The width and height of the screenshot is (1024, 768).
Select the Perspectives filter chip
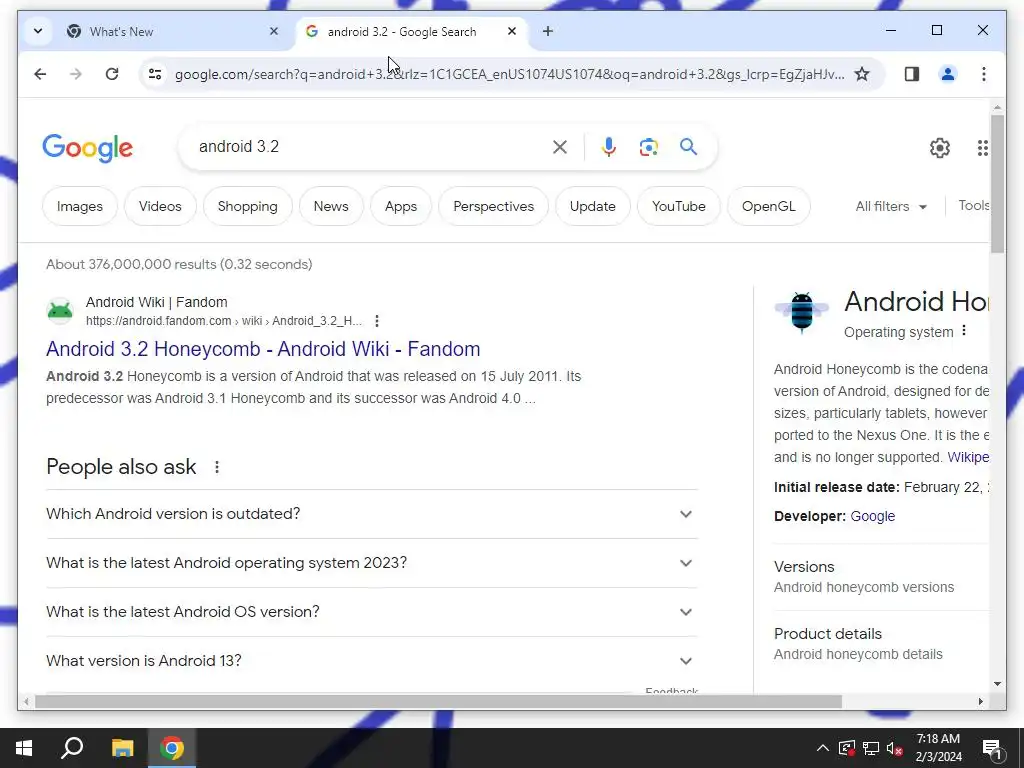pyautogui.click(x=494, y=206)
